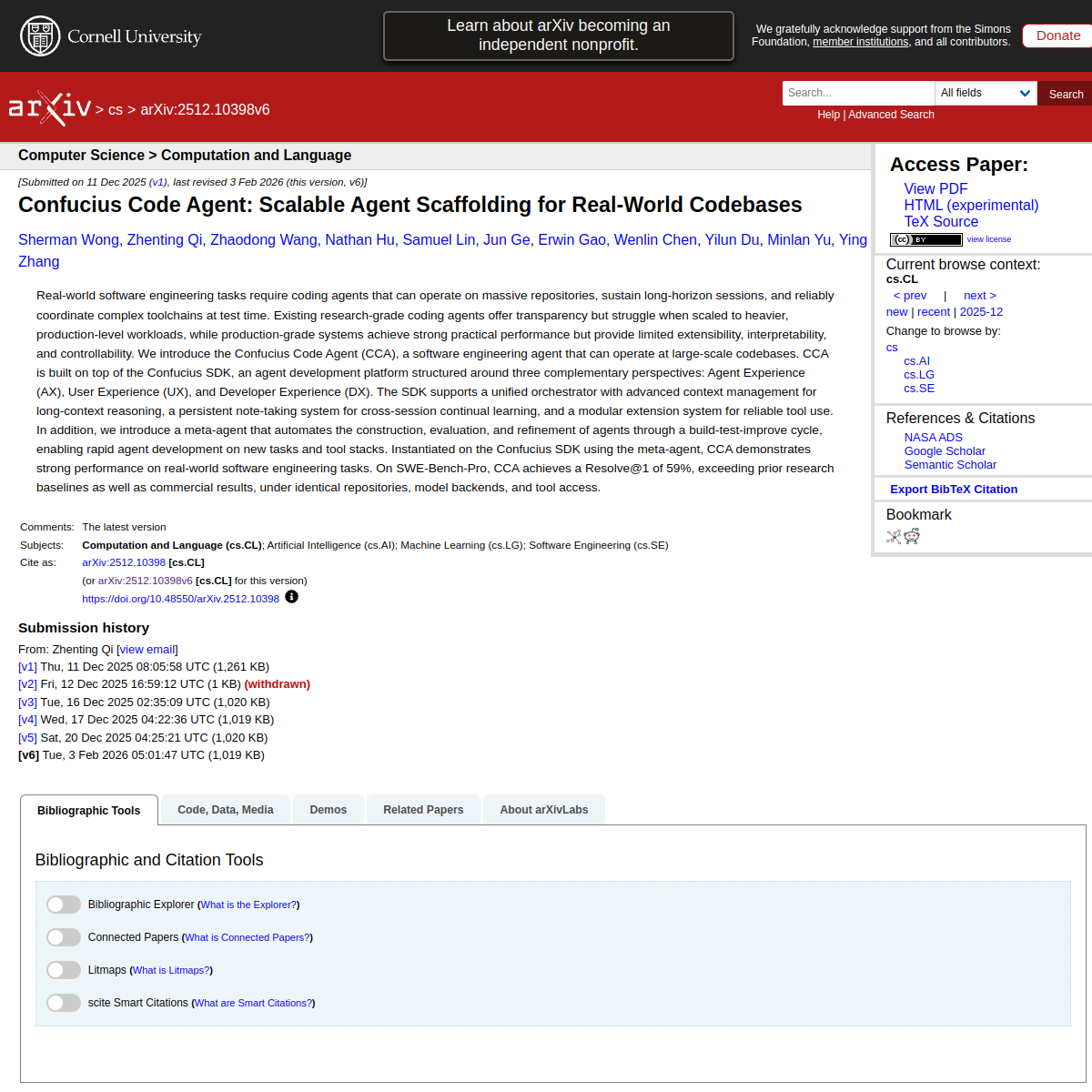The height and width of the screenshot is (1092, 1092).
Task: Browse by cs.LG category
Action: click(919, 375)
